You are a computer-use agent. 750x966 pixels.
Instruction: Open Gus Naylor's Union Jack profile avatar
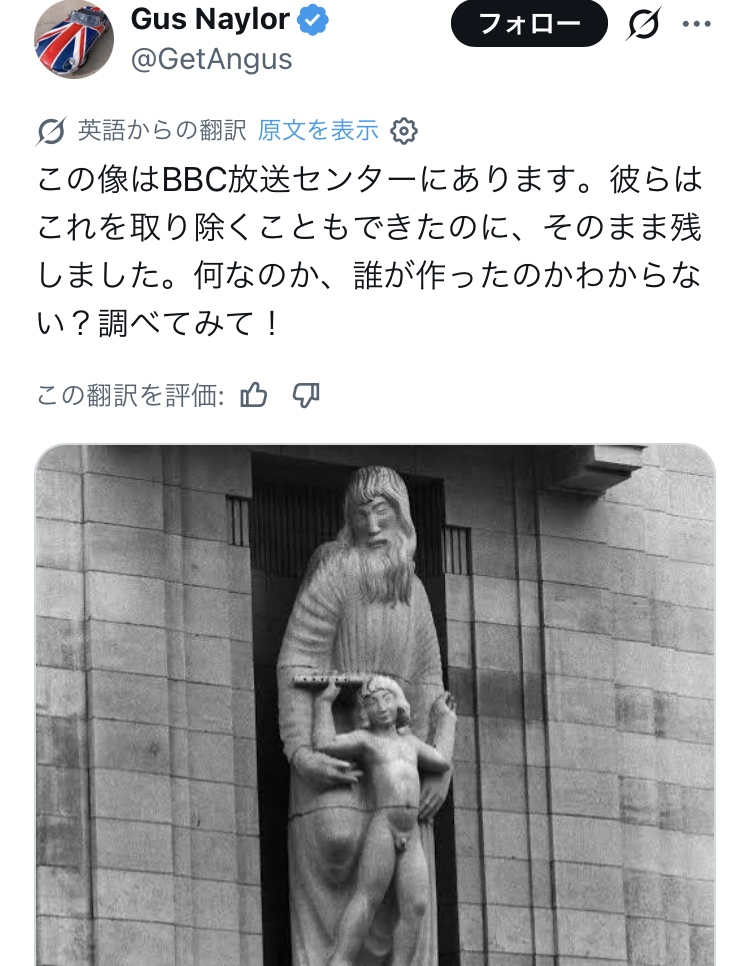pos(73,38)
